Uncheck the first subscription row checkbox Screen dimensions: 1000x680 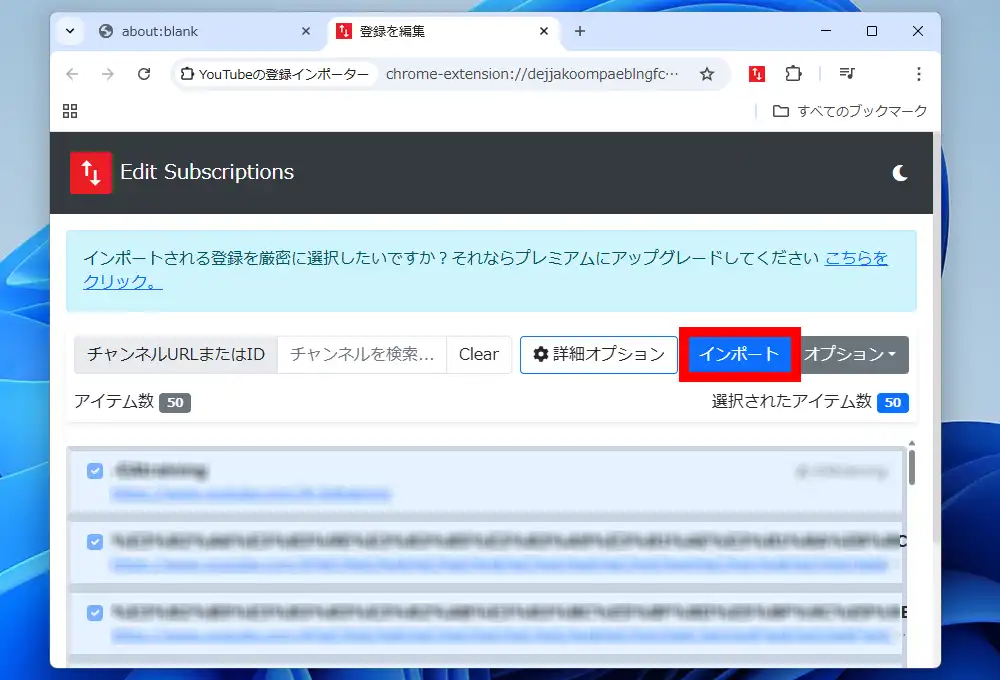(95, 471)
